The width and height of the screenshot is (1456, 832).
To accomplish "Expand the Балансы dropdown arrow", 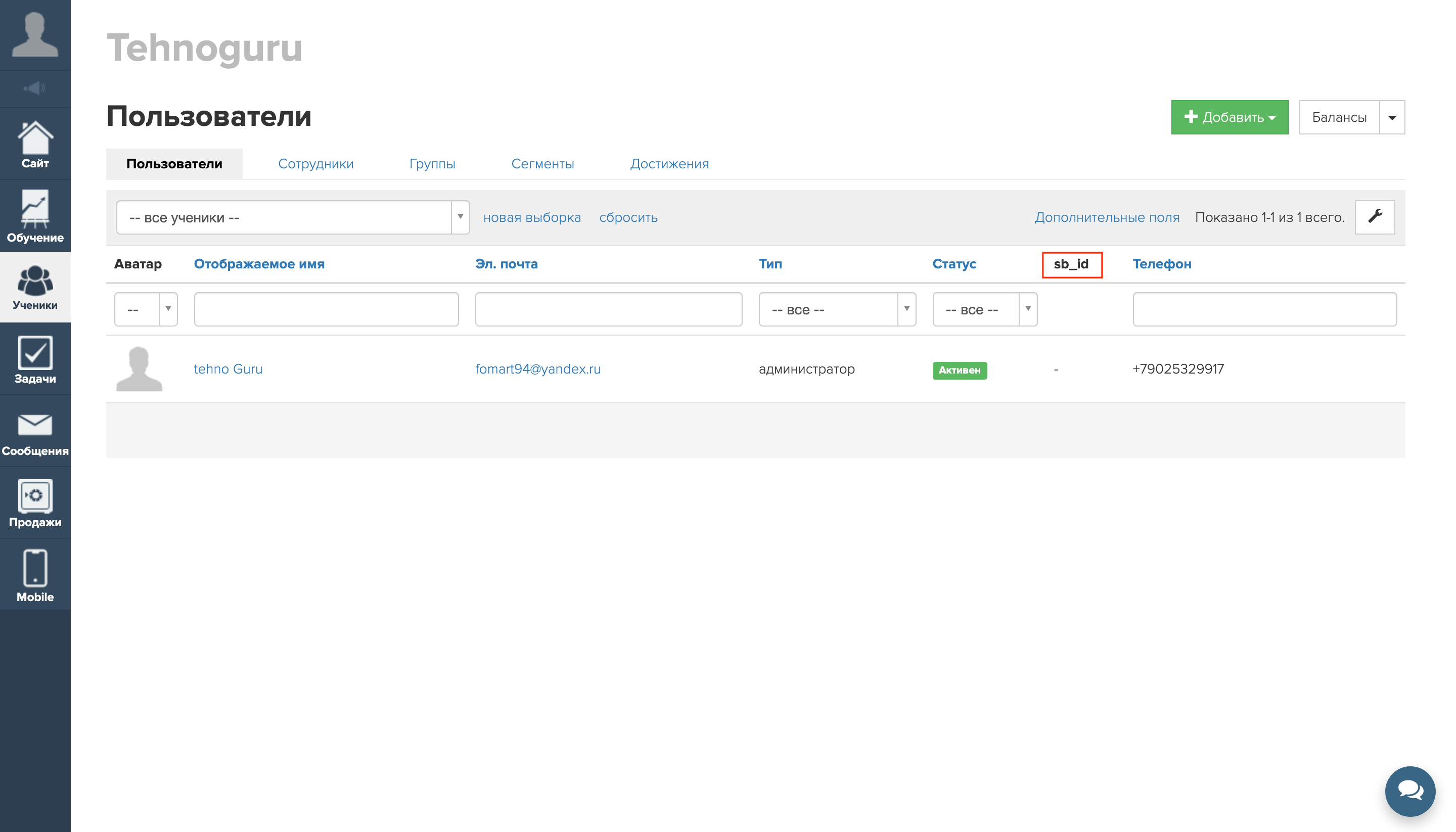I will 1392,117.
